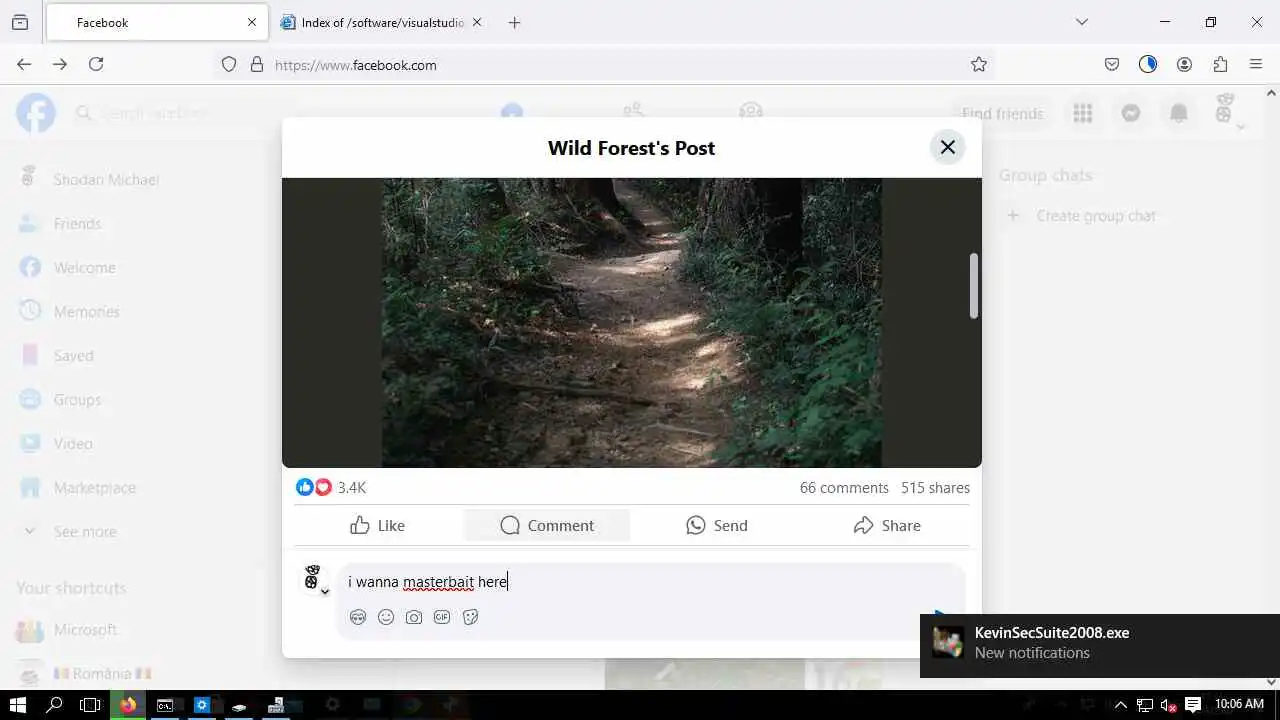Image resolution: width=1280 pixels, height=720 pixels.
Task: Insert an emoji with the smiley icon
Action: point(386,617)
